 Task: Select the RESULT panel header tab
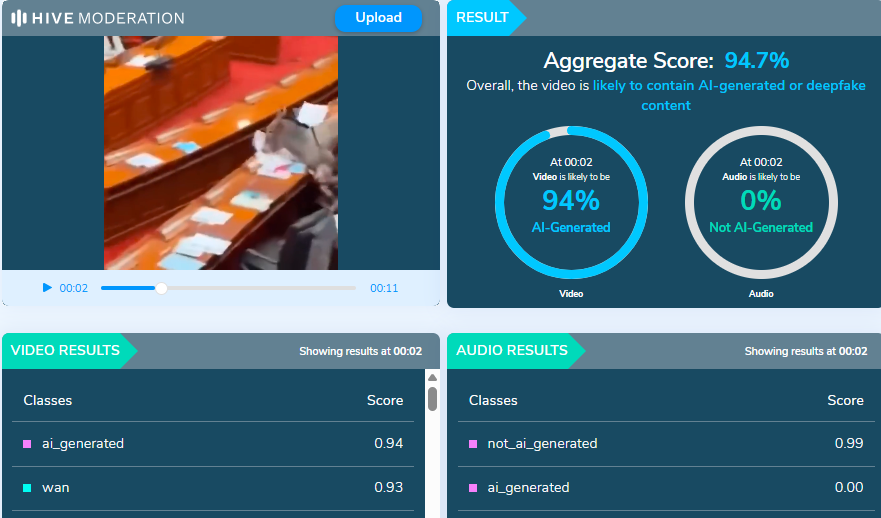482,18
